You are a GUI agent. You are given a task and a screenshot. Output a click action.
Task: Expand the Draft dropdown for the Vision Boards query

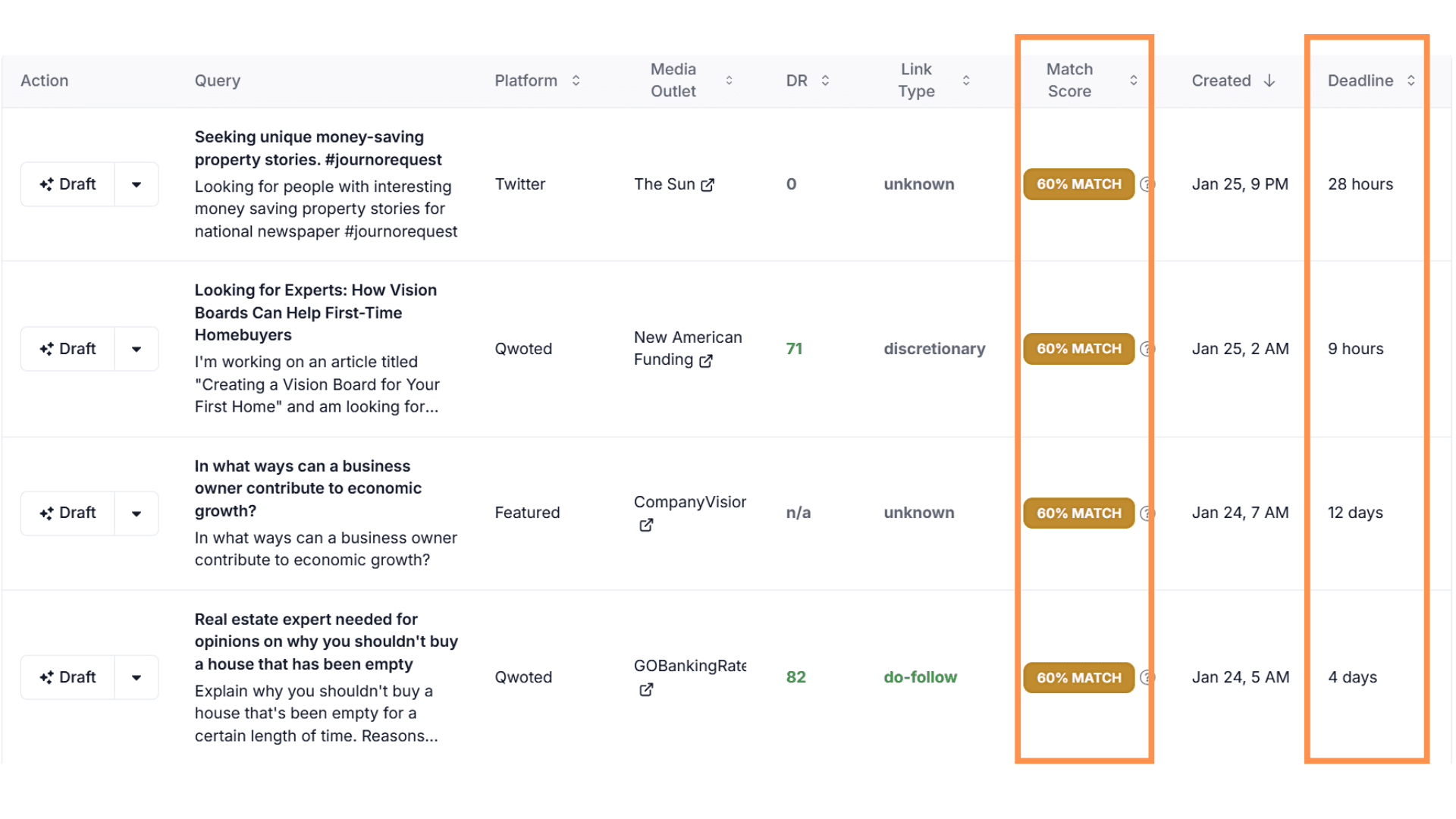coord(136,349)
